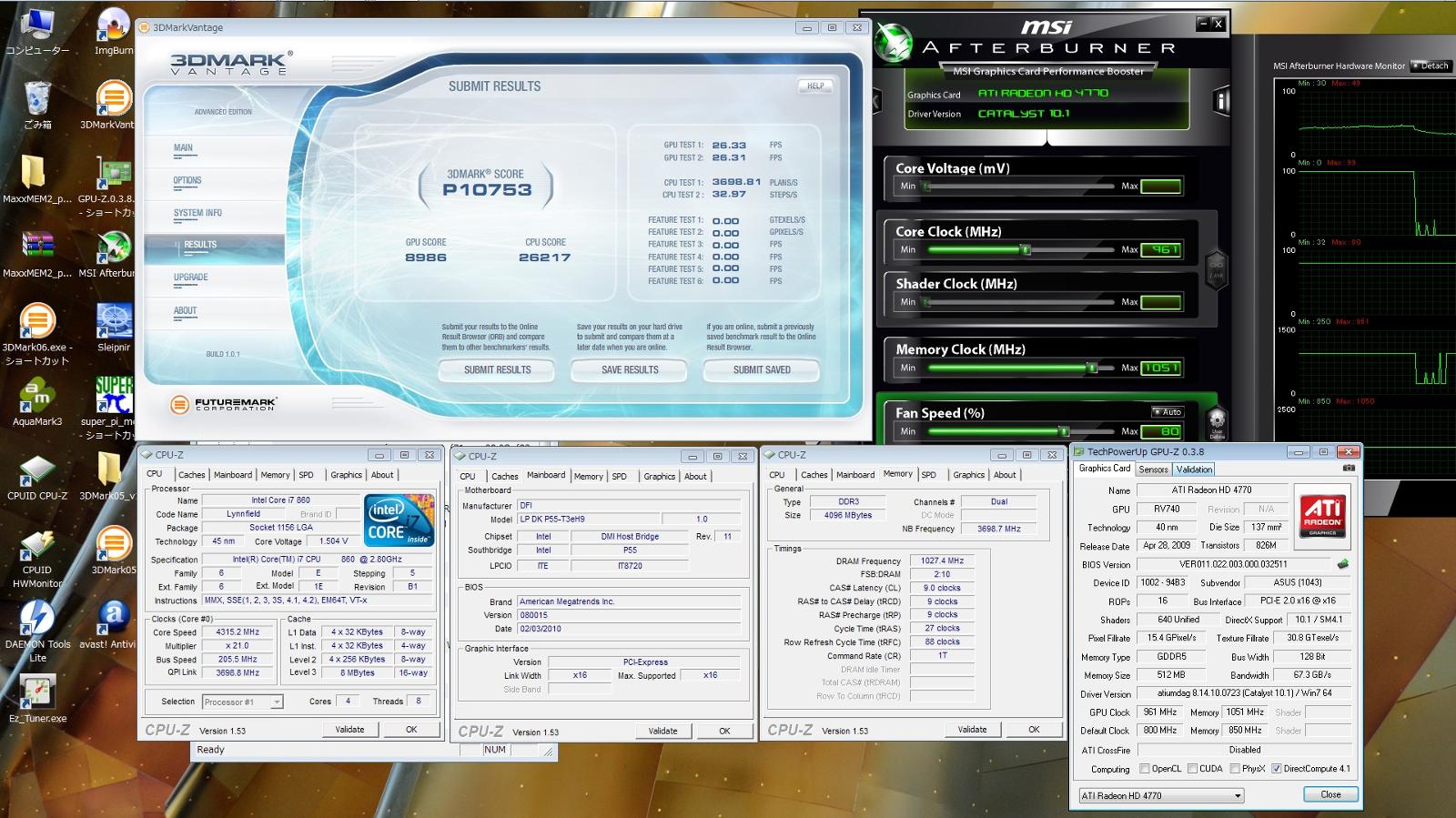Open Caches tab in first CPU-Z window

tap(191, 475)
